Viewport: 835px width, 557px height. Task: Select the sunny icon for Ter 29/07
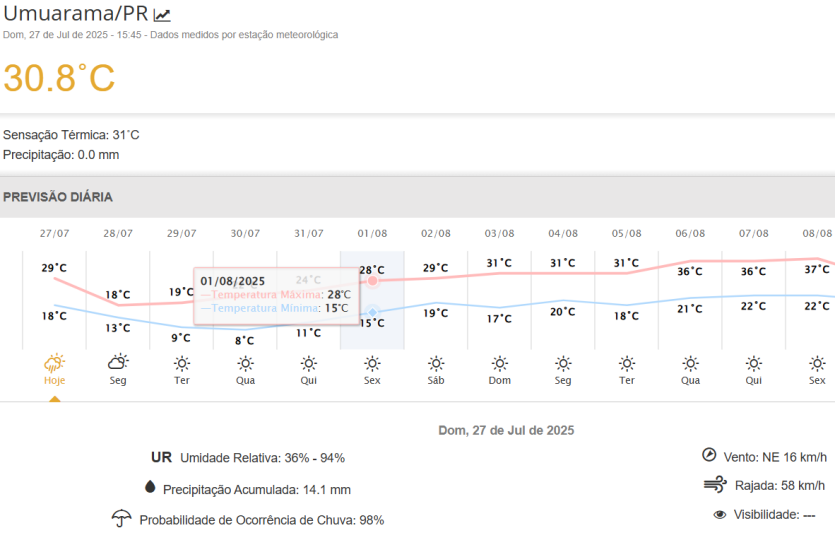pos(181,363)
